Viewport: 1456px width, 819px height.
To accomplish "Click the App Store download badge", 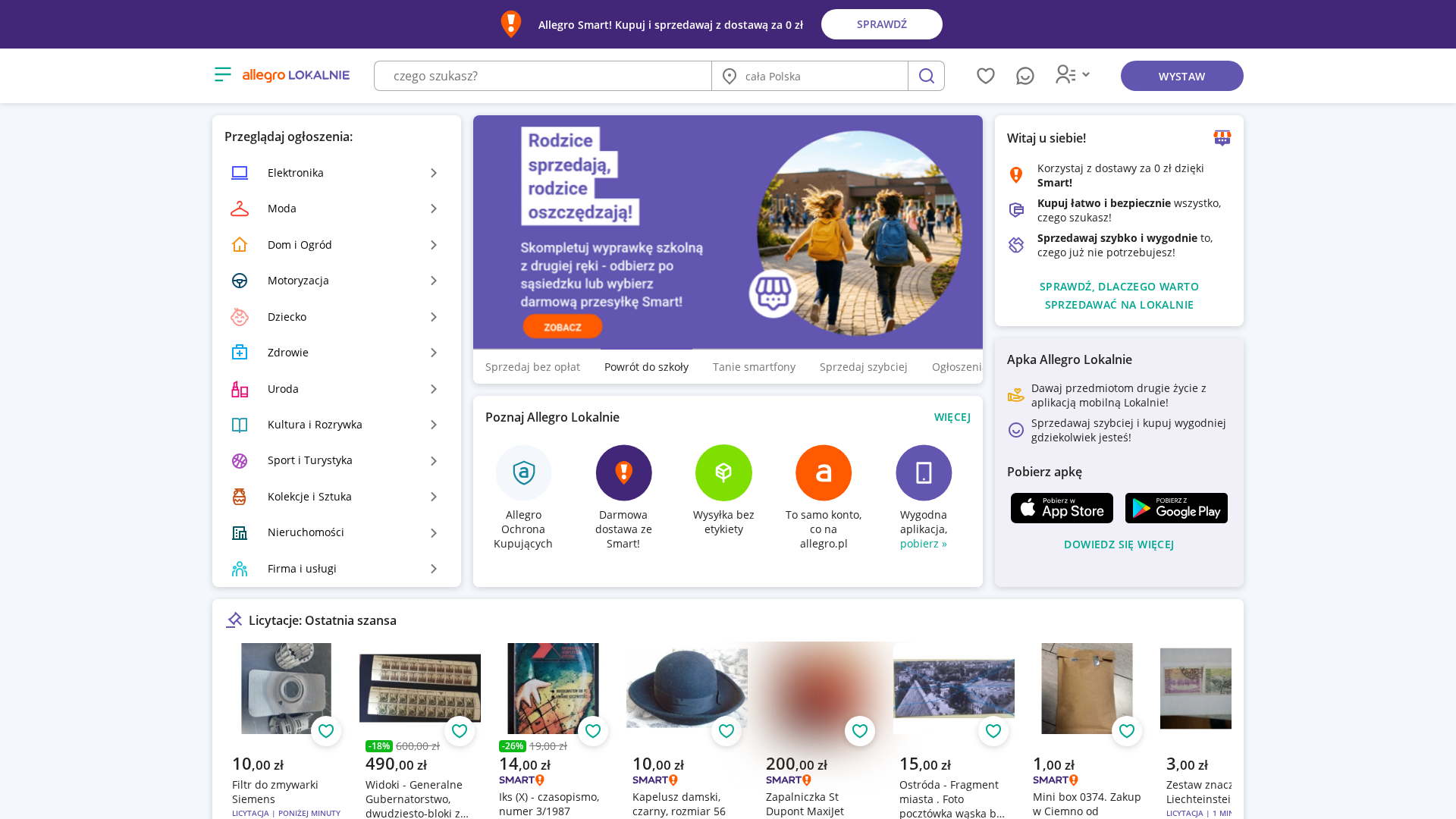I will point(1062,508).
